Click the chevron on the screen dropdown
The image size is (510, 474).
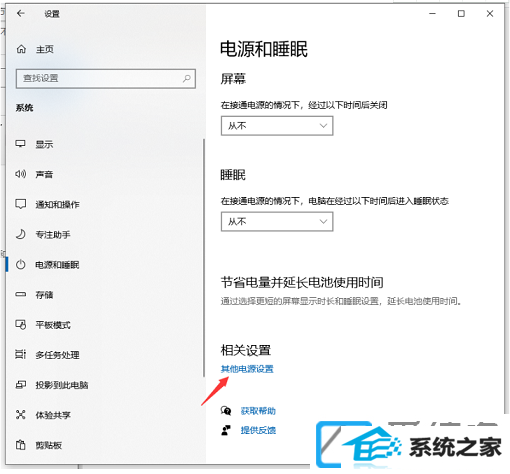[x=323, y=126]
